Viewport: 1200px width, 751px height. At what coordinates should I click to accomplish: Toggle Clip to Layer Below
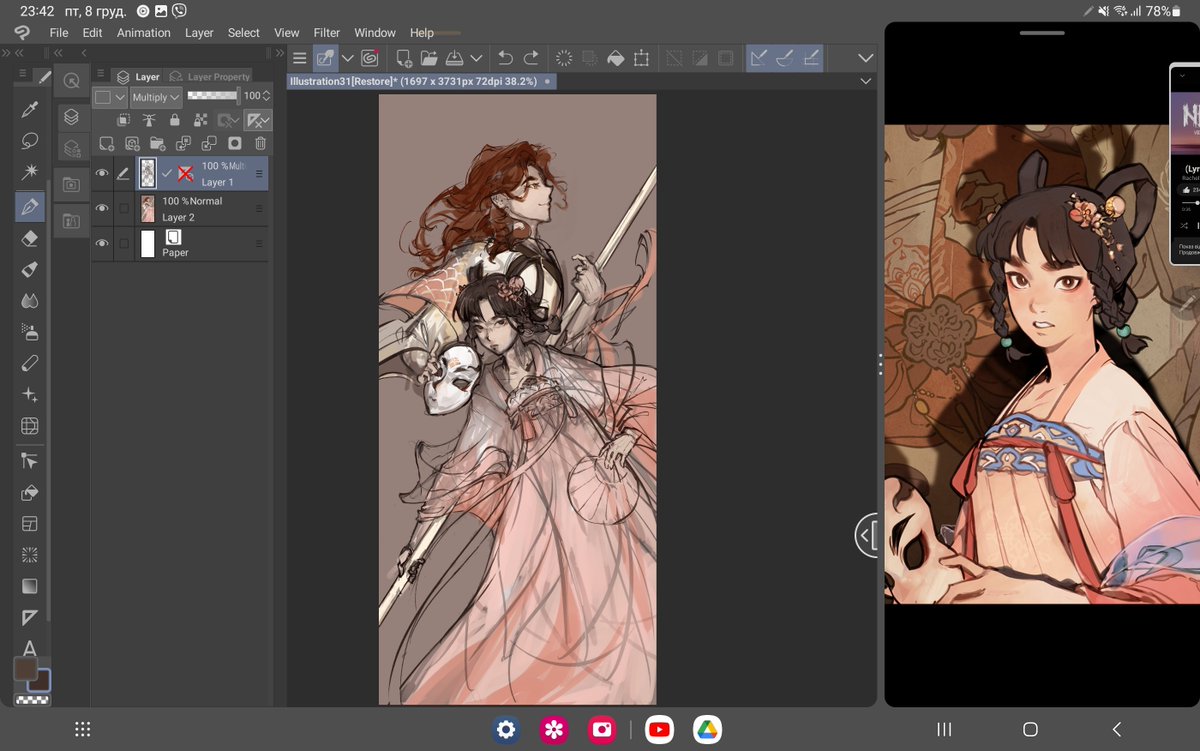click(125, 120)
